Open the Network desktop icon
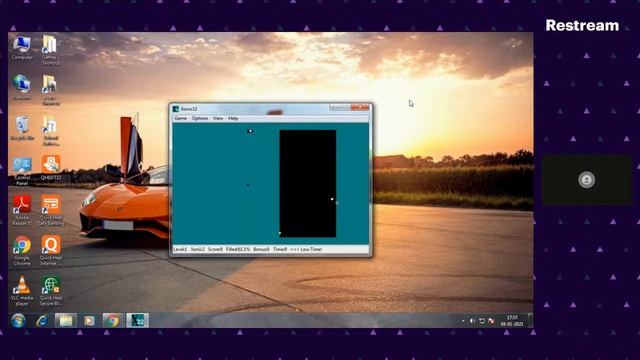Screen dimensions: 640x360 (22, 87)
